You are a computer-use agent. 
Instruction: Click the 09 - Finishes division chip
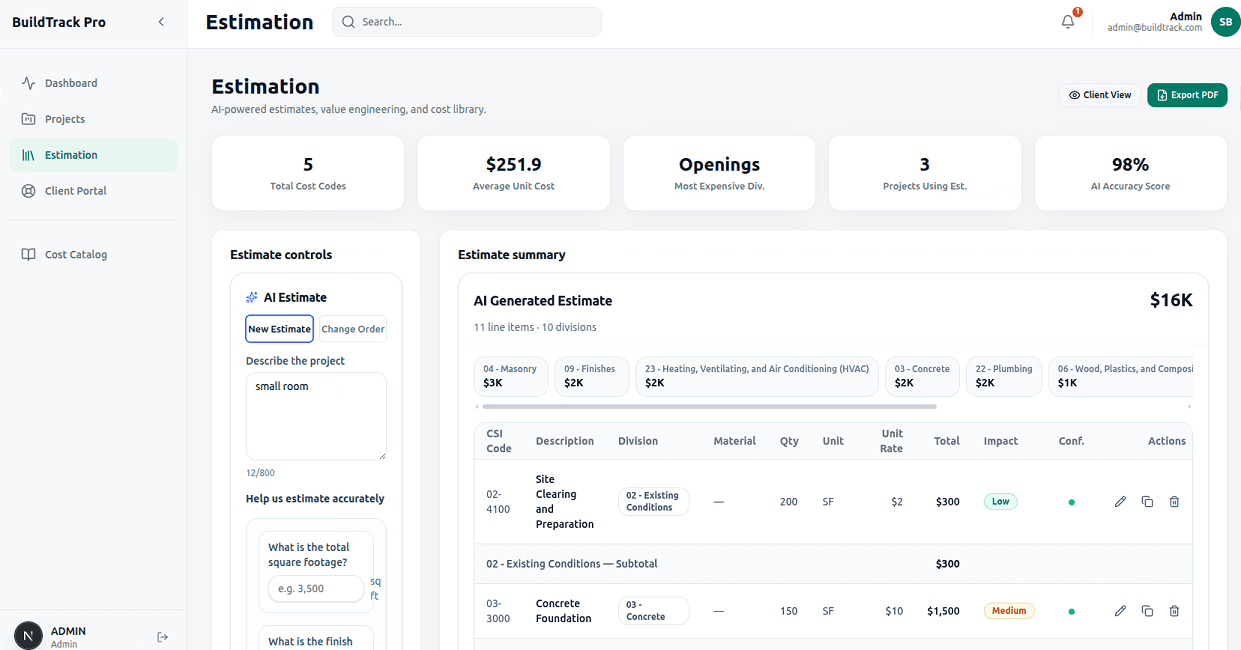point(591,376)
